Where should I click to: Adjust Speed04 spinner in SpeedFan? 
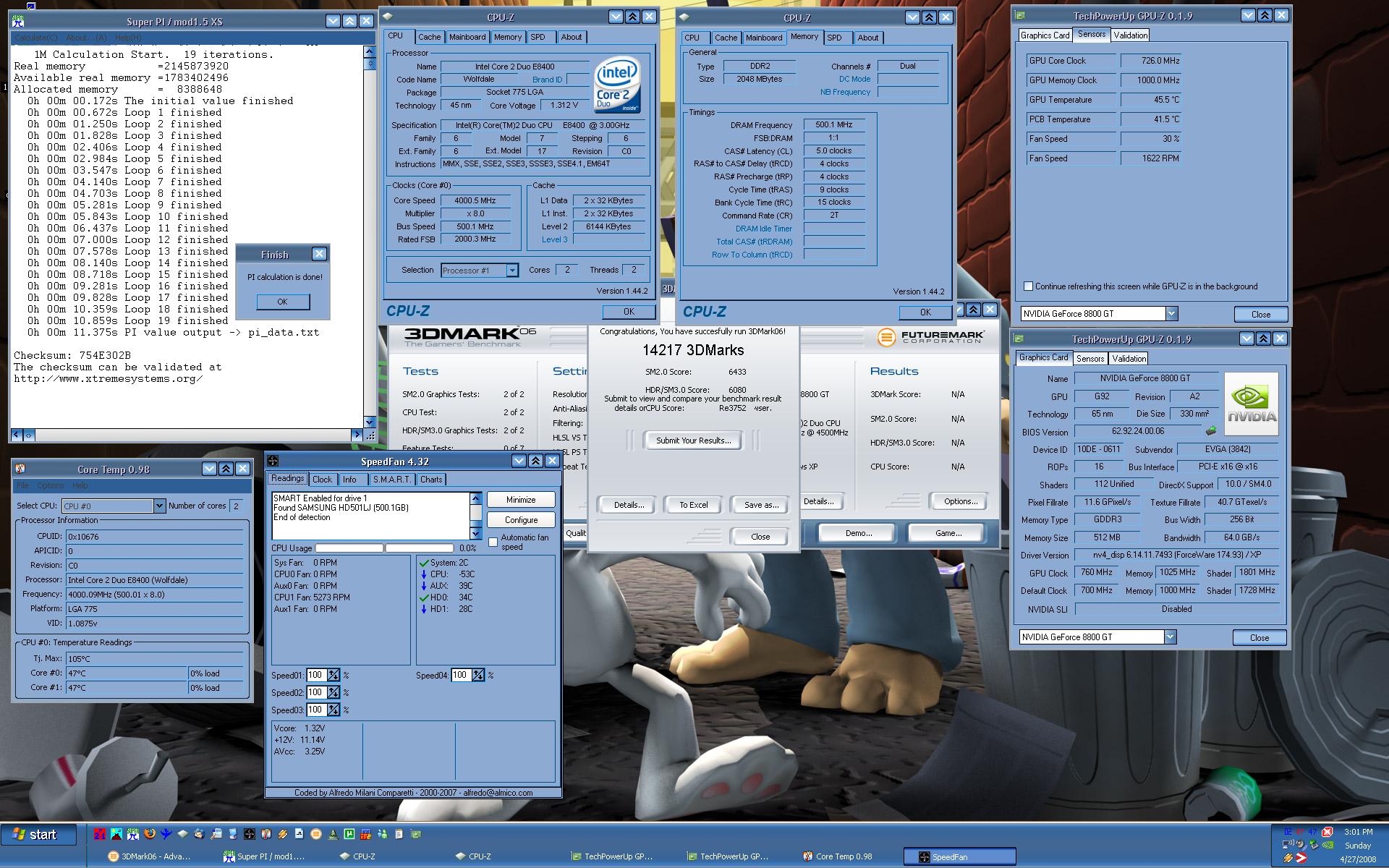[478, 675]
